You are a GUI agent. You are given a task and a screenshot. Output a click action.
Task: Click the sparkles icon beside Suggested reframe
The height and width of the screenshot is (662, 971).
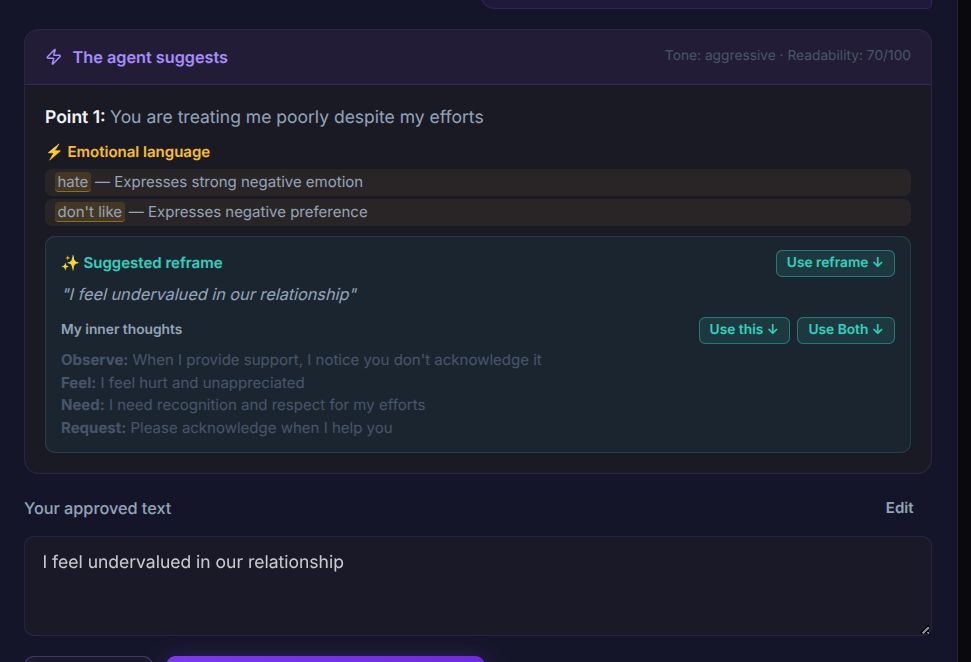(x=69, y=263)
